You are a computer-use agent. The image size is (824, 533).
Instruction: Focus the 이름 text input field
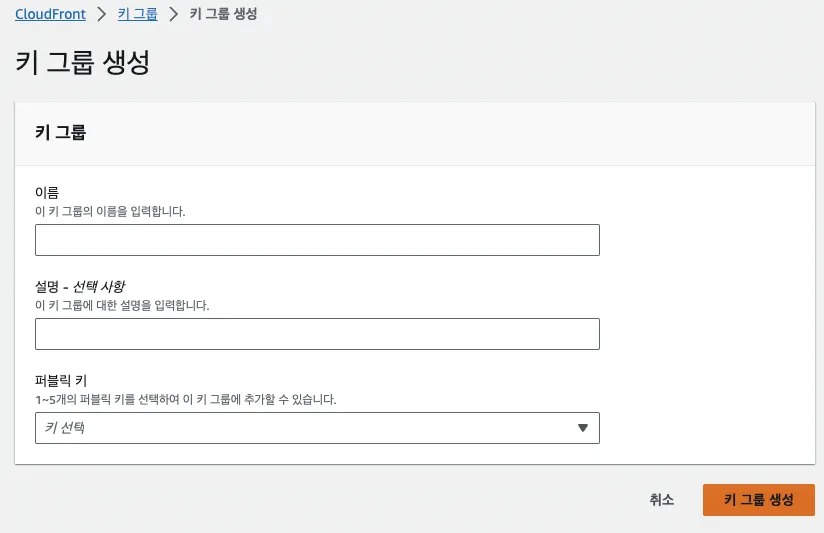tap(317, 240)
